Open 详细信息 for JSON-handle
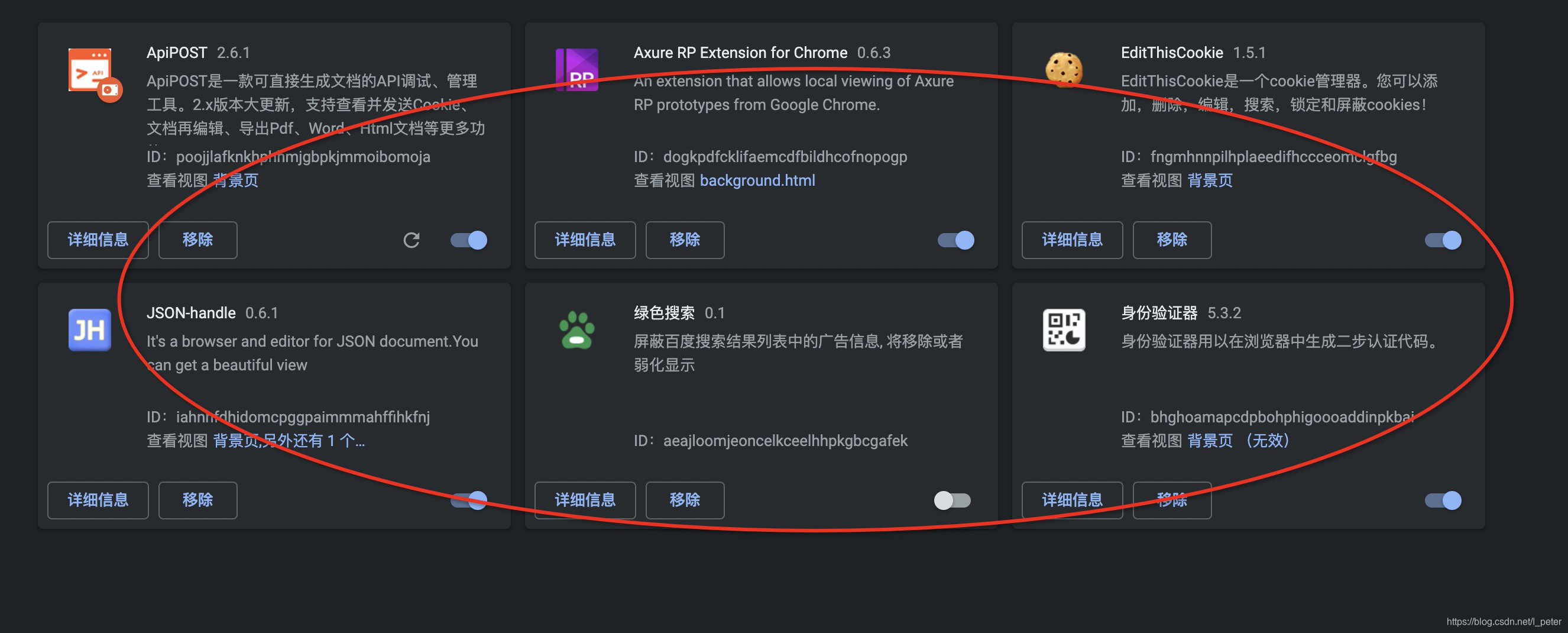Screen dimensions: 1568x633 [98, 500]
